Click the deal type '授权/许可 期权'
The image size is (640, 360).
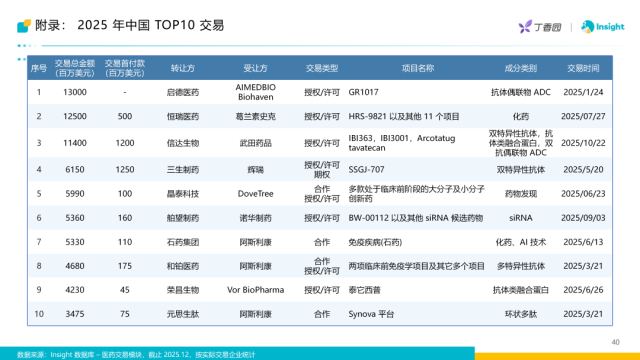coord(322,169)
